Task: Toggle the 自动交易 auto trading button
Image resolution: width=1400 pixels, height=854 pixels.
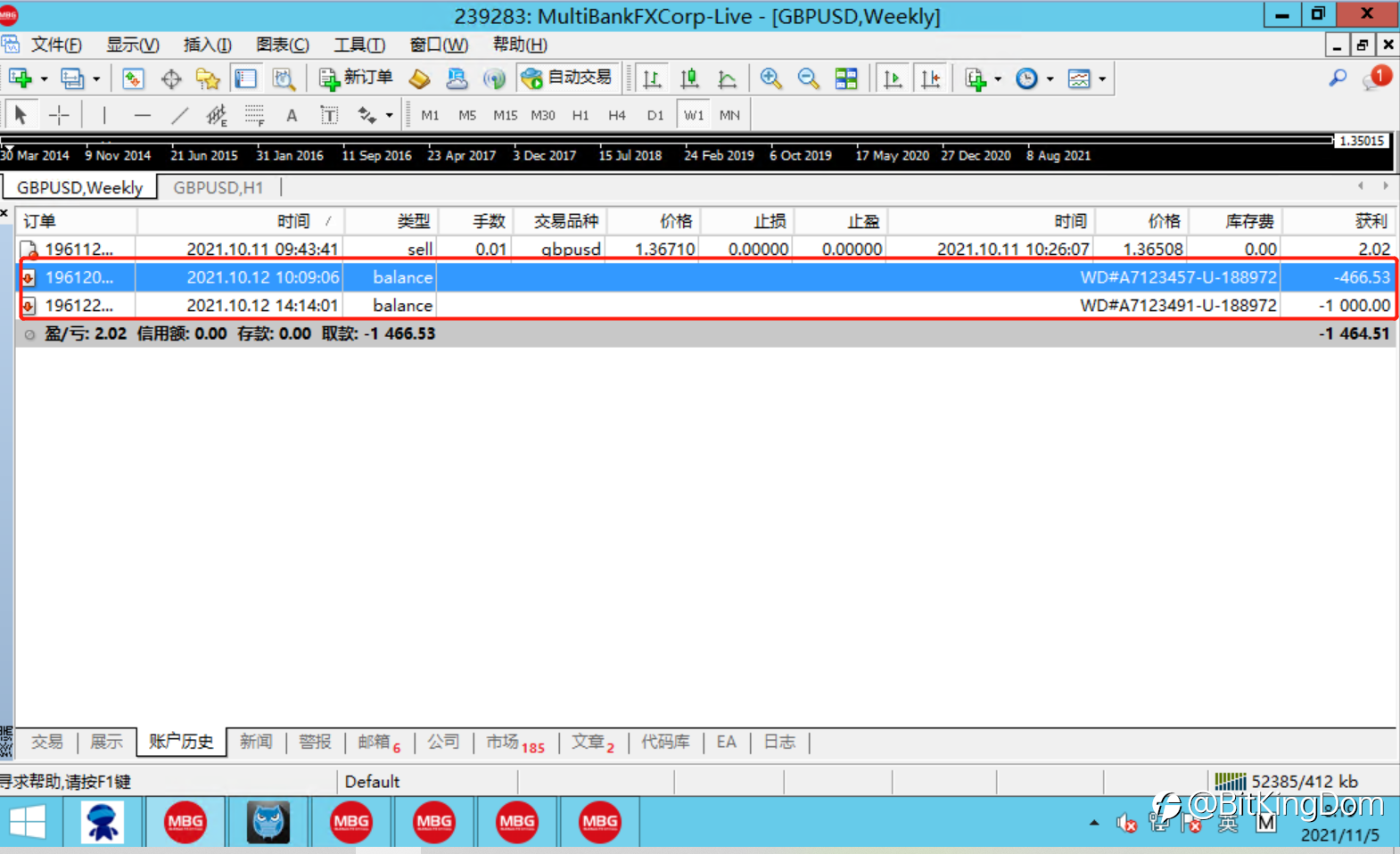Action: 567,78
